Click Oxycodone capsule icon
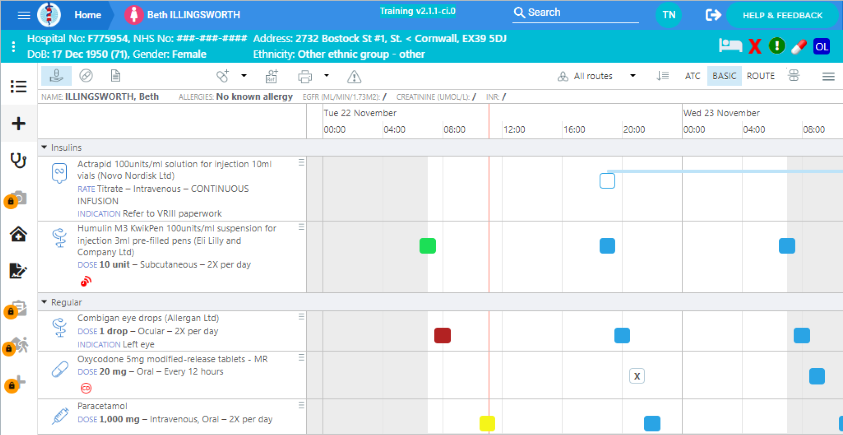Image resolution: width=843 pixels, height=435 pixels. pyautogui.click(x=59, y=369)
